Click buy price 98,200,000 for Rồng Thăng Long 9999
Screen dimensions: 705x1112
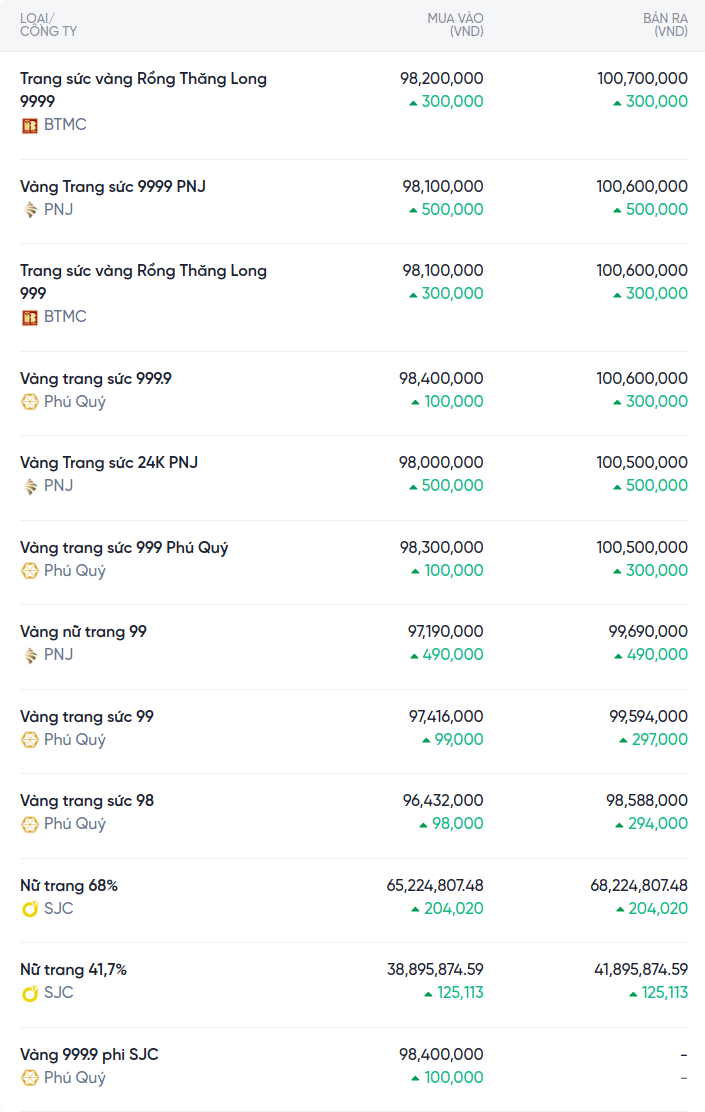441,78
